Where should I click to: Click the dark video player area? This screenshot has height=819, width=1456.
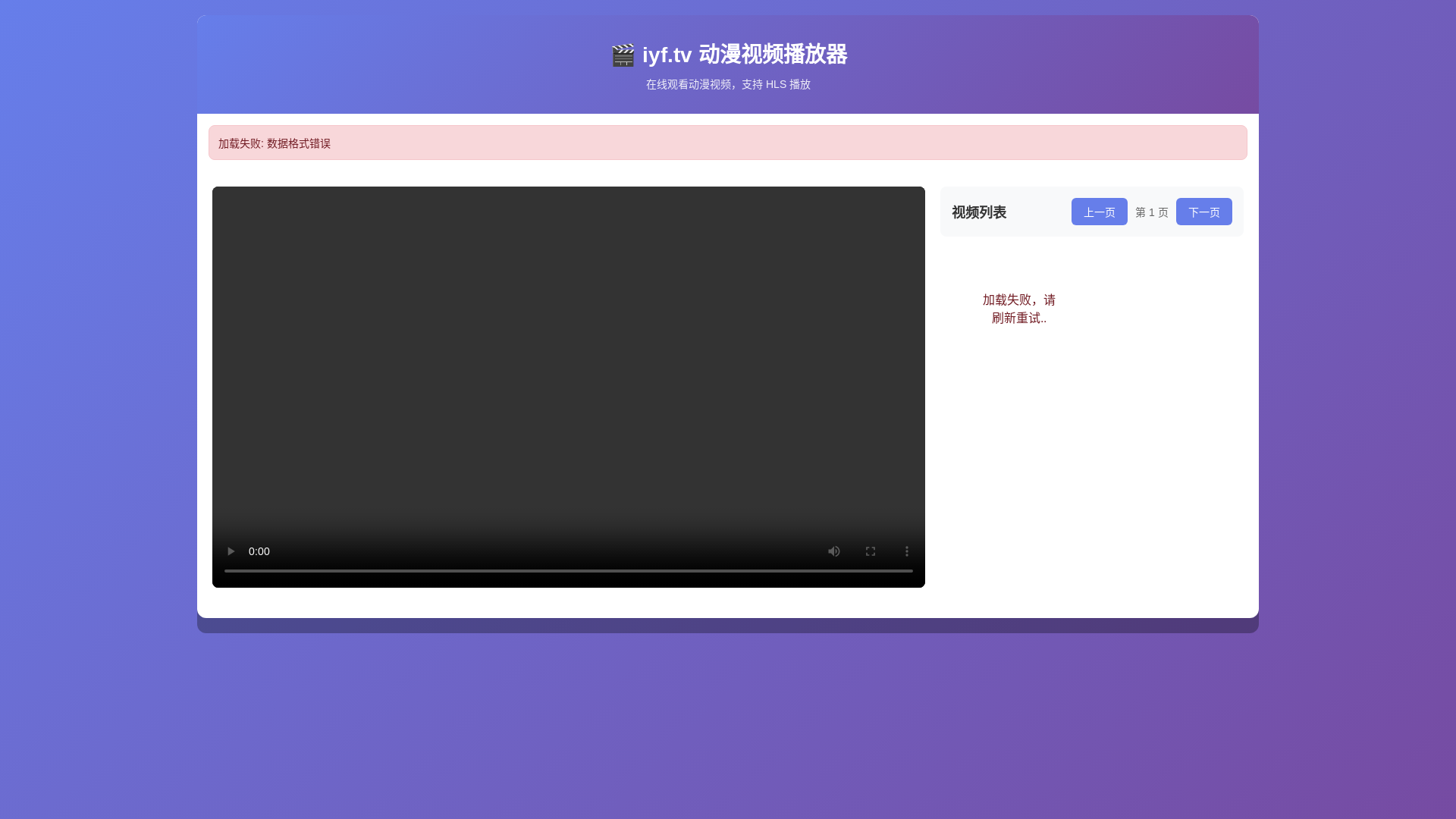[569, 387]
